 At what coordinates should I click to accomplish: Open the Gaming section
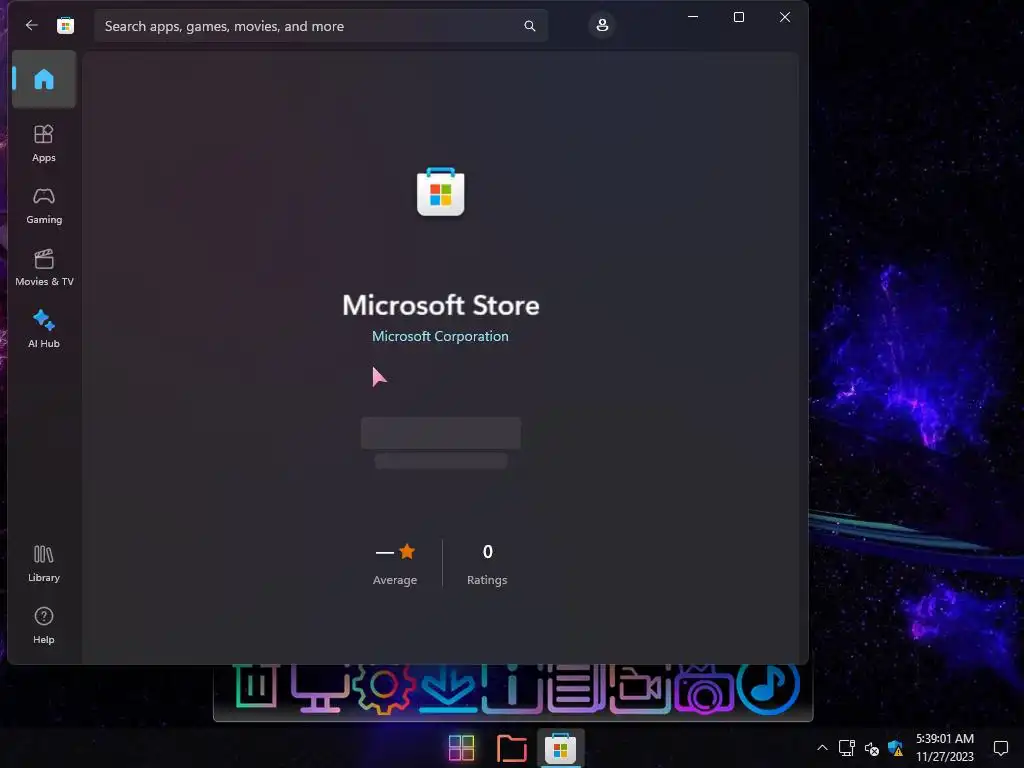tap(44, 205)
